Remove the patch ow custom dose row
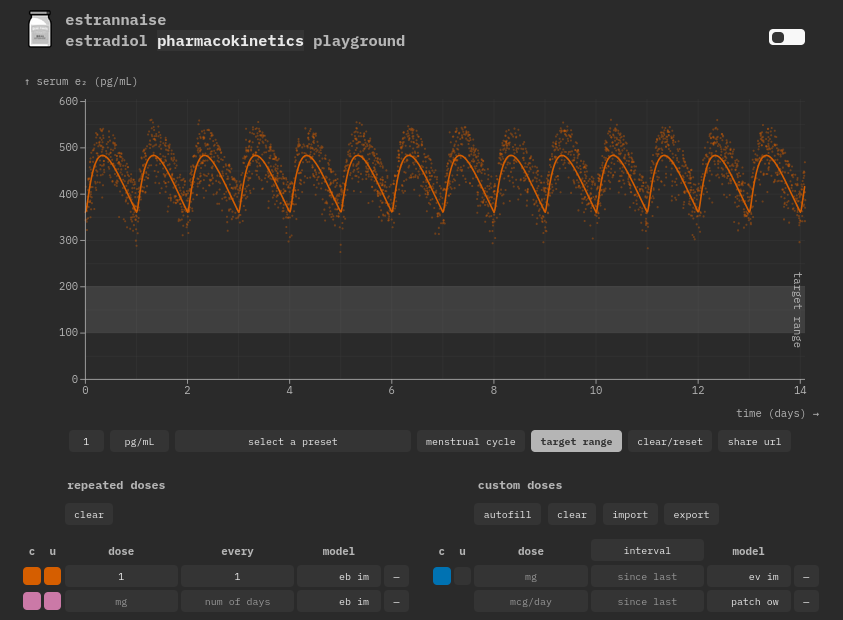Screen dimensions: 843x620 click(806, 601)
